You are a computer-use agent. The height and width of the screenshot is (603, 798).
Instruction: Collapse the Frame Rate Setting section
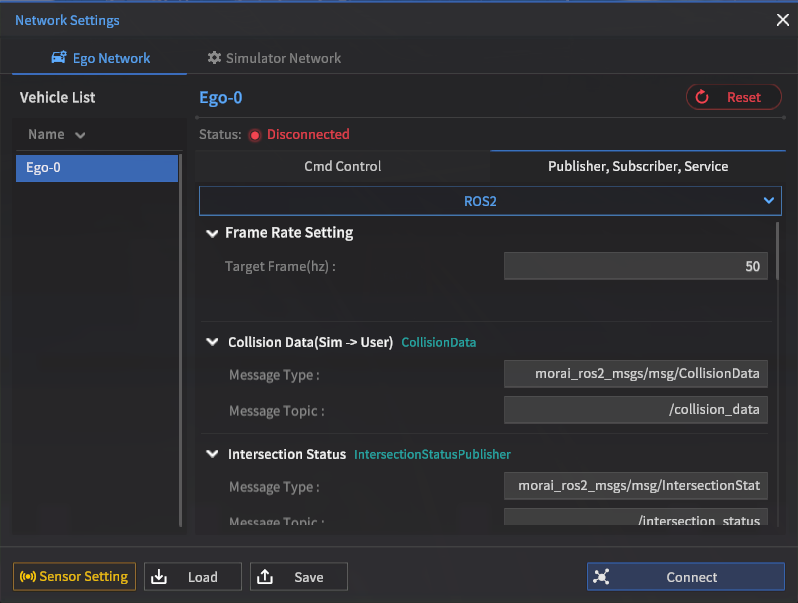pyautogui.click(x=212, y=233)
